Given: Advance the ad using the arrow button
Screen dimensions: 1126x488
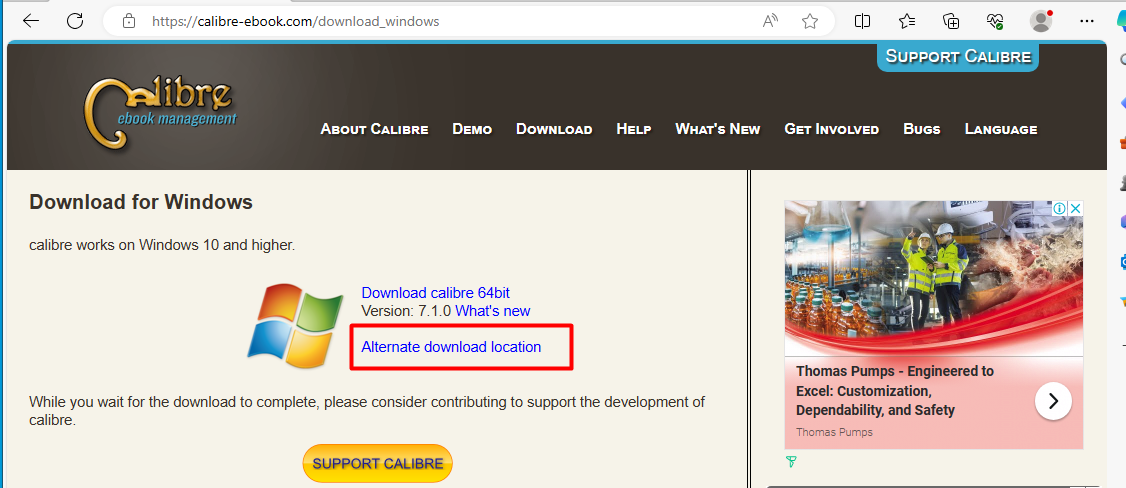Looking at the screenshot, I should click(x=1053, y=401).
